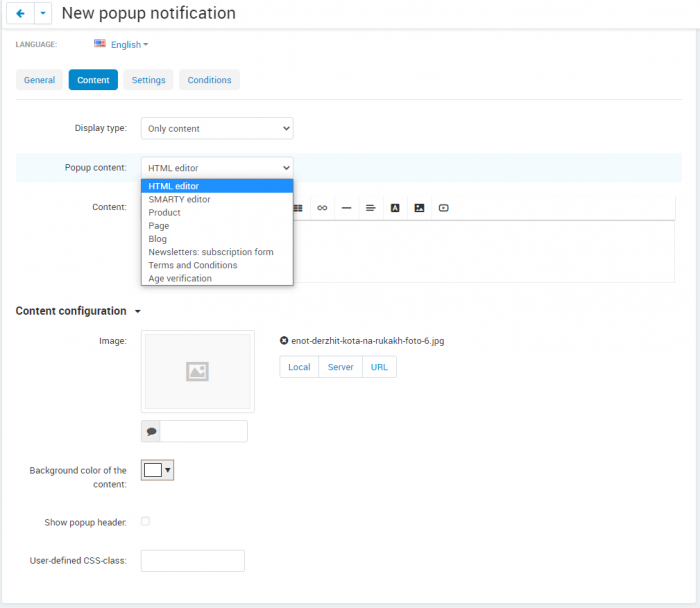Toggle Show popup header checkbox
This screenshot has height=608, width=700.
(x=146, y=521)
